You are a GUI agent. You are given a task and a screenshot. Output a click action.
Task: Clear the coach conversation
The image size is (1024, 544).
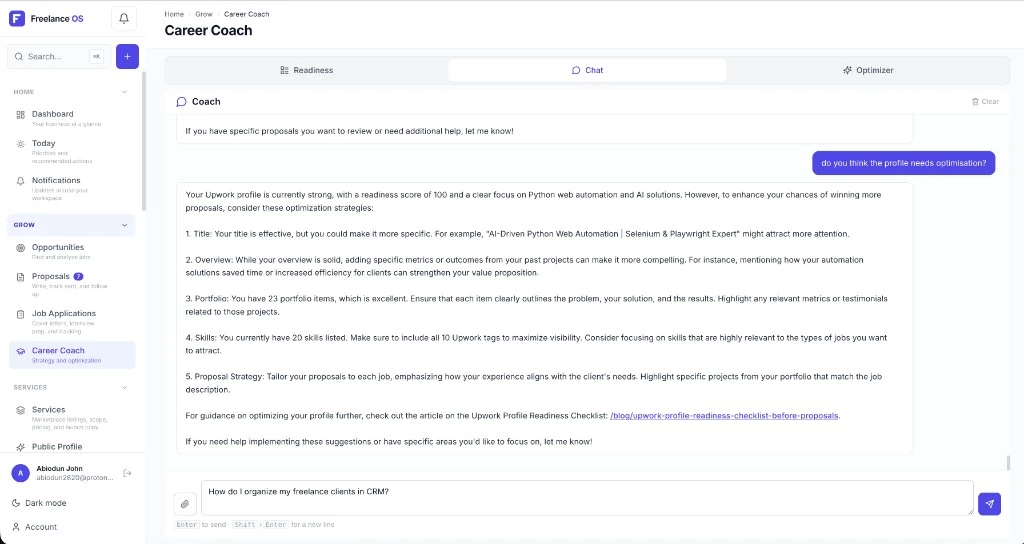pos(985,101)
